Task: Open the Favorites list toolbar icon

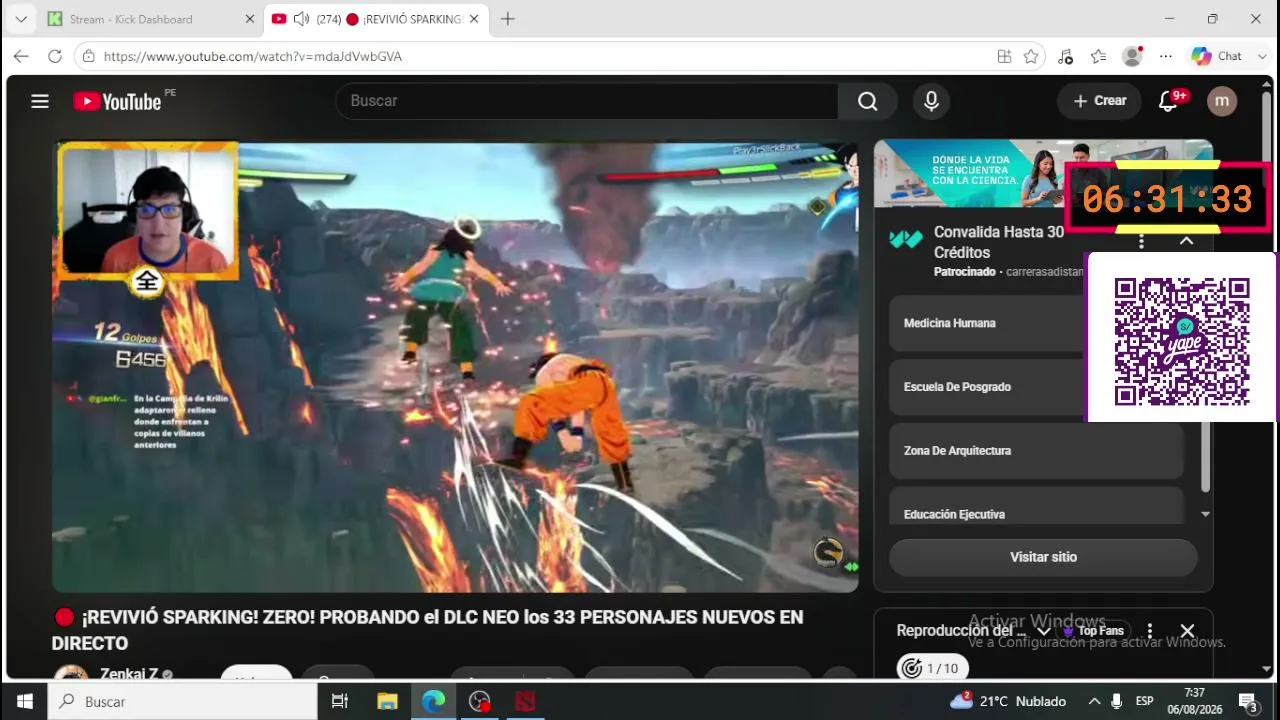Action: (1099, 57)
